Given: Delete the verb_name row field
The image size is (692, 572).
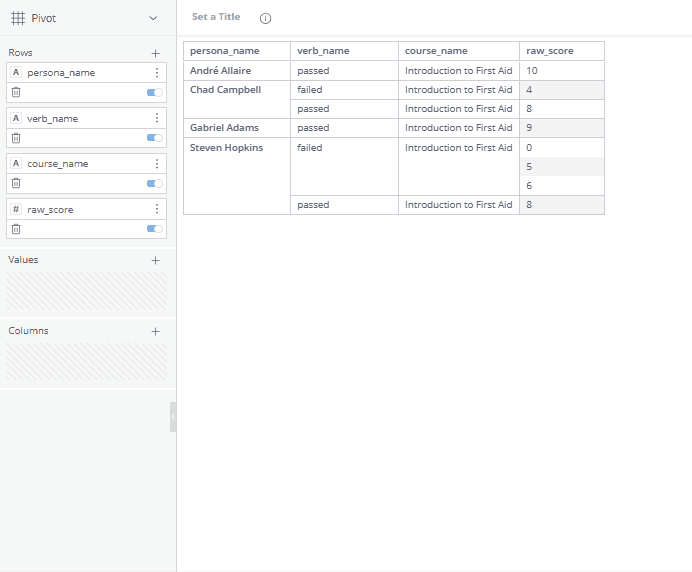Looking at the screenshot, I should 16,138.
